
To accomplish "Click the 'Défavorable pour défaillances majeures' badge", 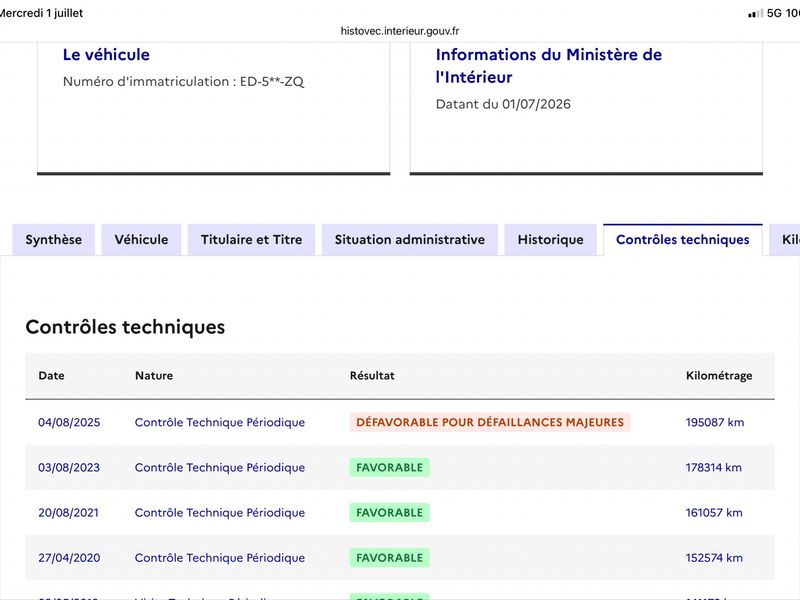I will (490, 422).
